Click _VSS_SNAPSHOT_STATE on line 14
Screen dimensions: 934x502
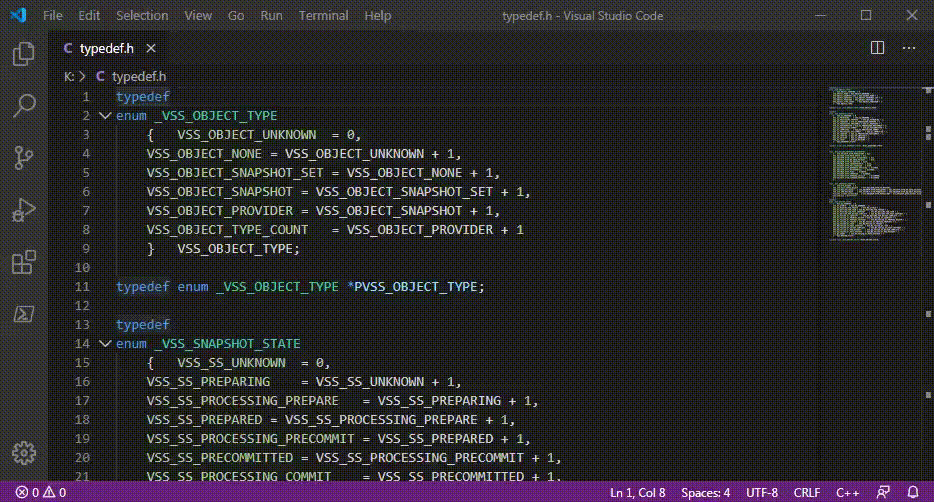[227, 344]
